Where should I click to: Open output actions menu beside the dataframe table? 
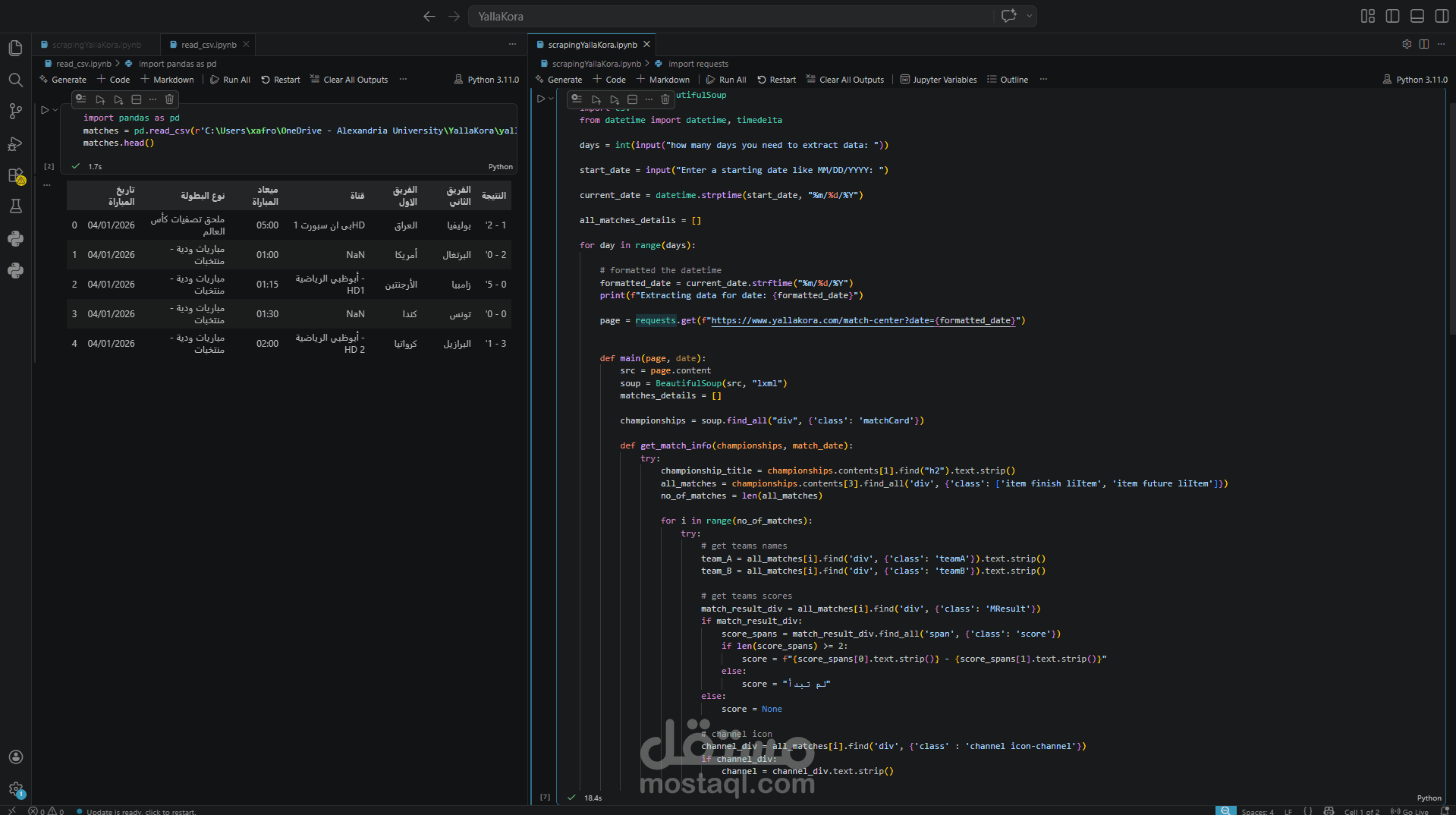47,184
